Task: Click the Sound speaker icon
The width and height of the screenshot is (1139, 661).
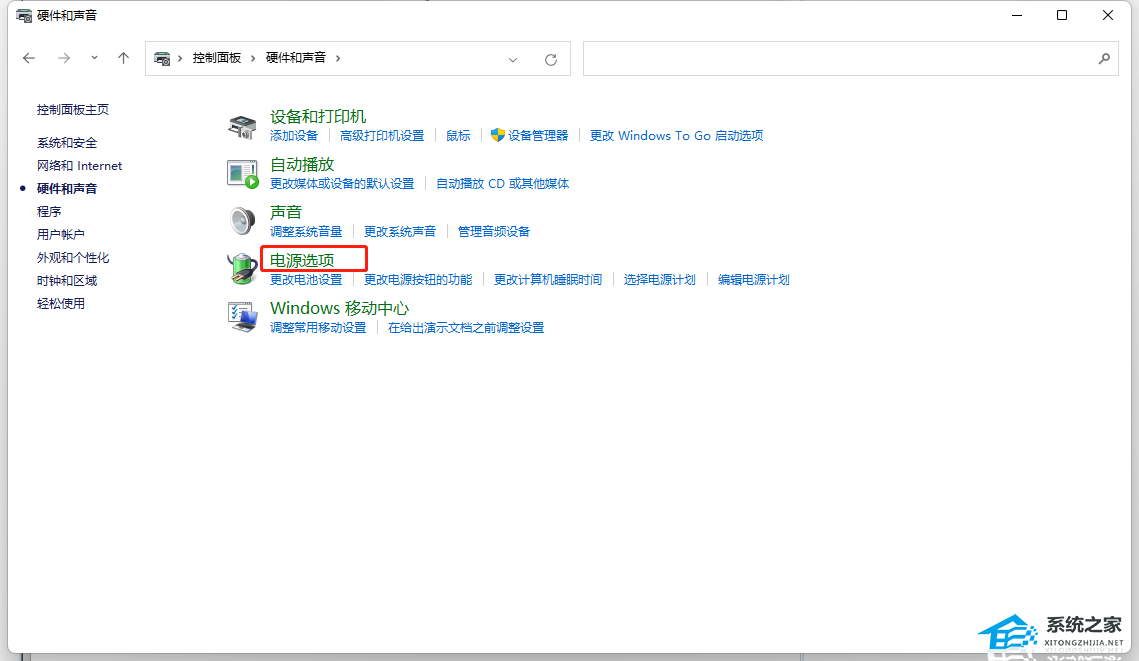Action: [x=242, y=222]
